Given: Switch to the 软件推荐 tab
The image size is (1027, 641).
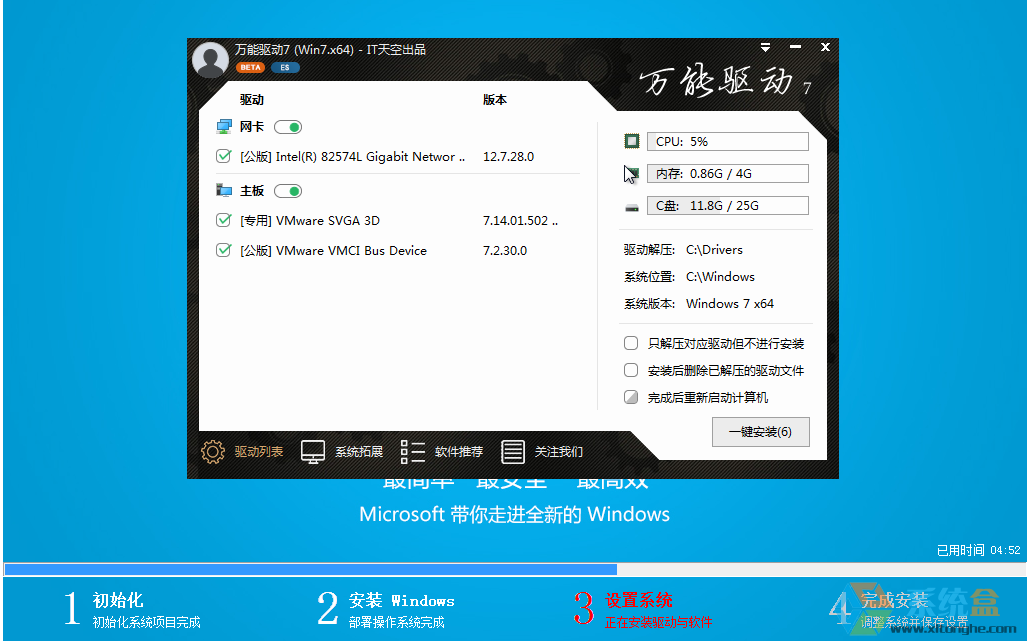Looking at the screenshot, I should point(459,452).
